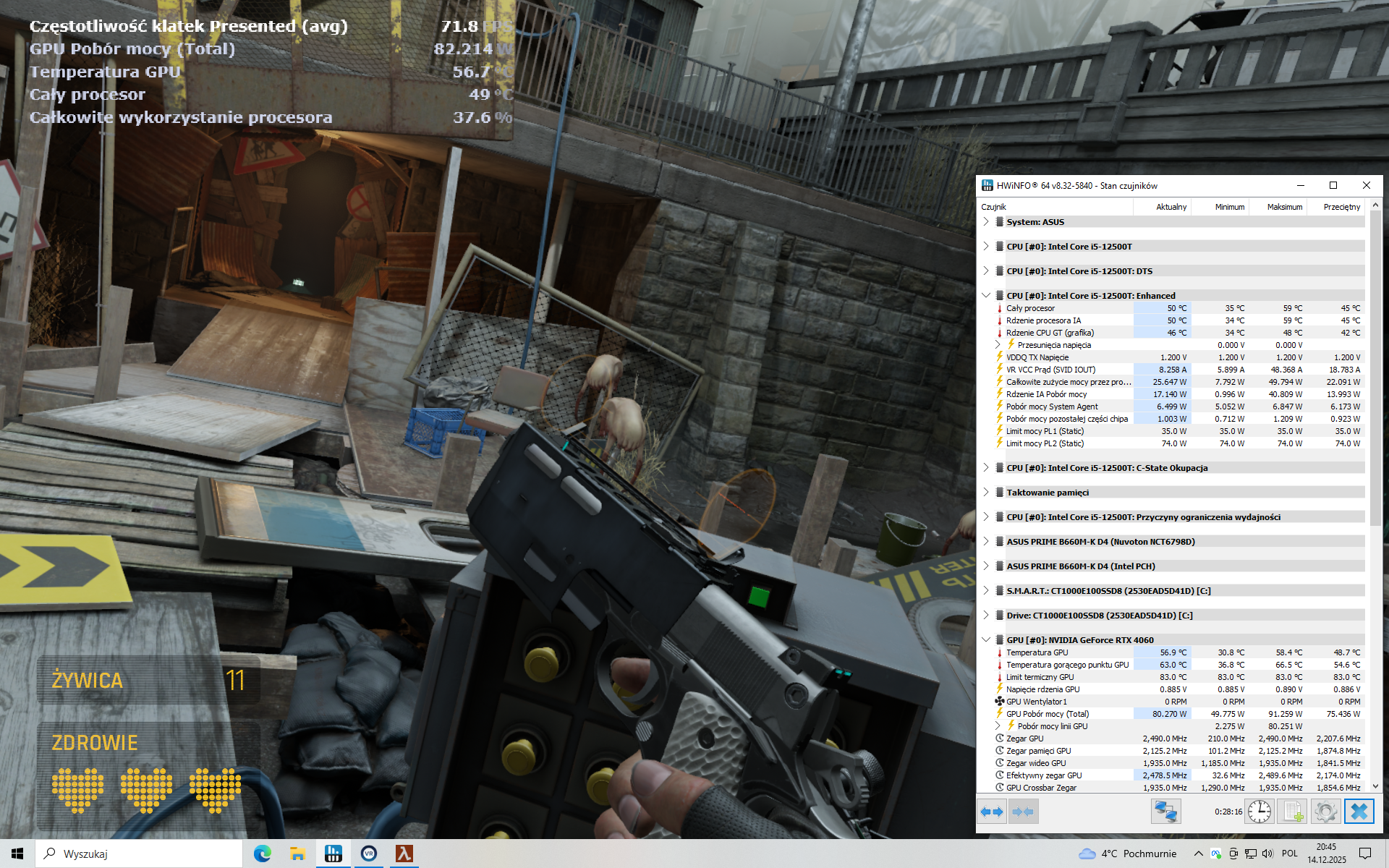The width and height of the screenshot is (1389, 868).
Task: Click the Aktualny column header
Action: 1171,207
